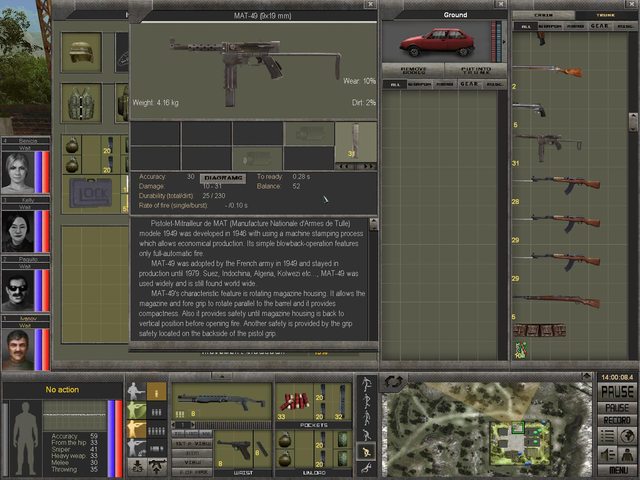Select the bottom mustached mercenary portrait
This screenshot has height=480, width=640.
[x=18, y=350]
